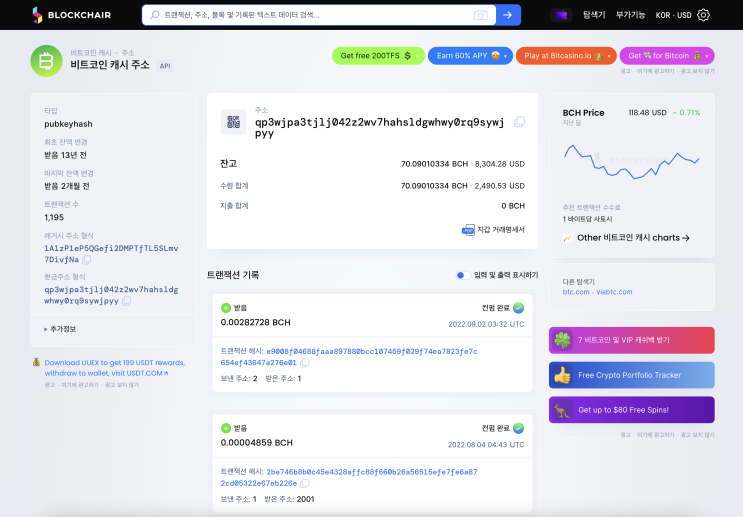Click confirmed checkmark for 2022.09.02 transaction
743x517 pixels.
click(518, 308)
